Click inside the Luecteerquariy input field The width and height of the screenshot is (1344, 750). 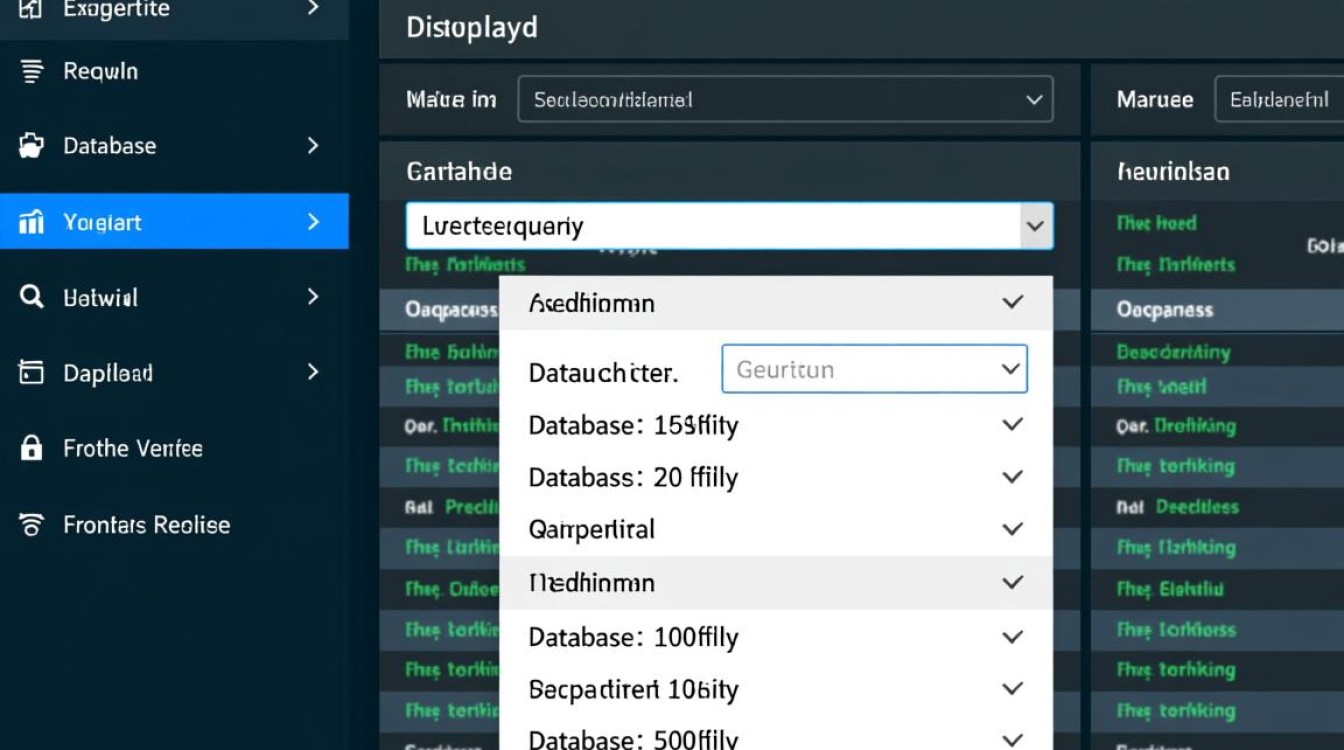pyautogui.click(x=700, y=226)
